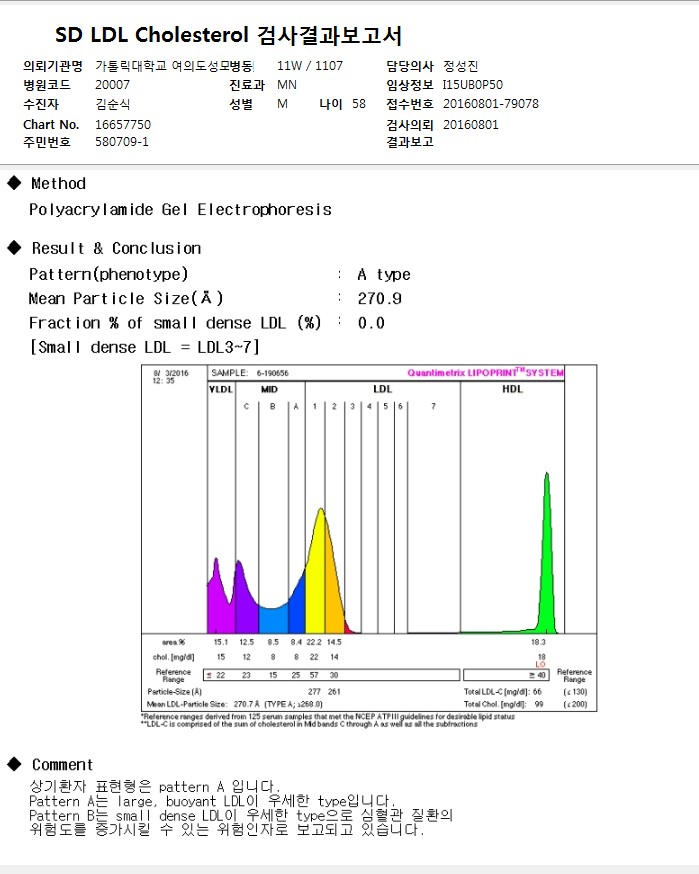Select the "Result & Conclusion" heading

coord(116,248)
